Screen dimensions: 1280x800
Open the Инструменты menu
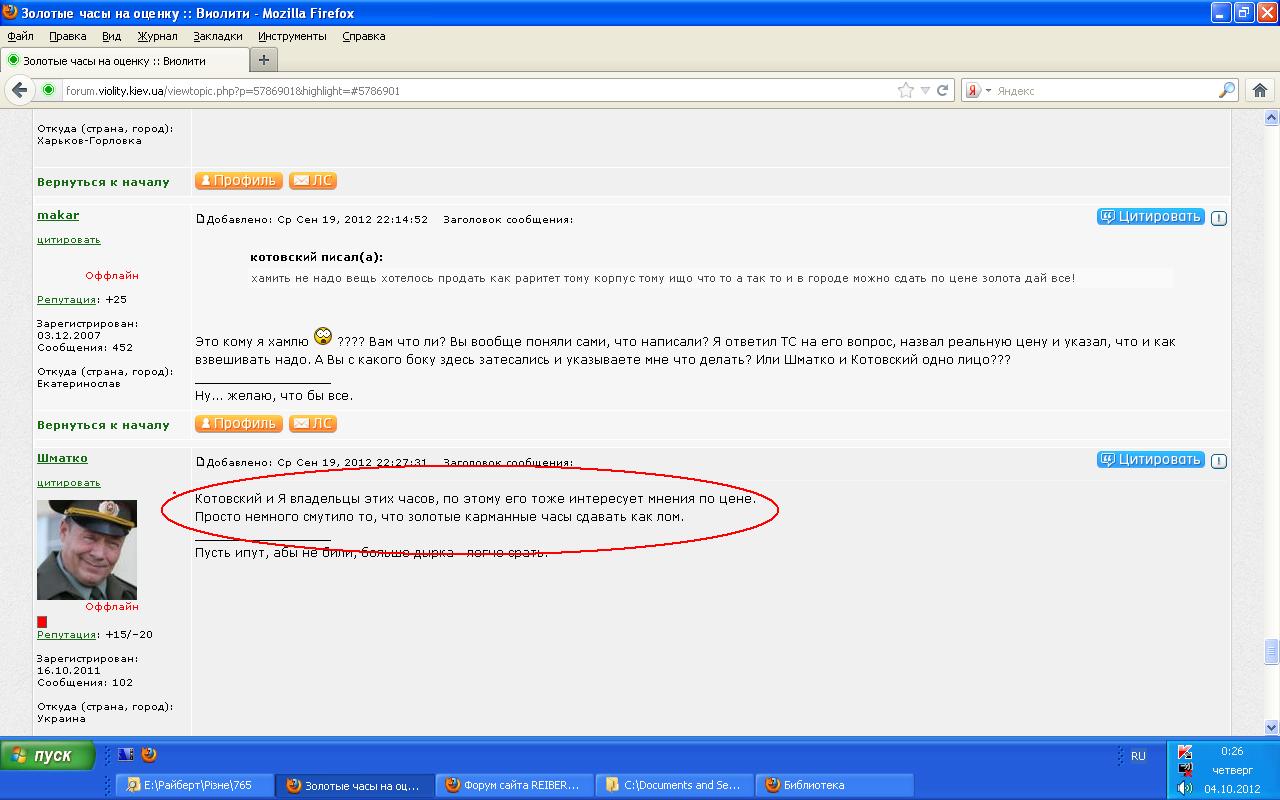(292, 36)
